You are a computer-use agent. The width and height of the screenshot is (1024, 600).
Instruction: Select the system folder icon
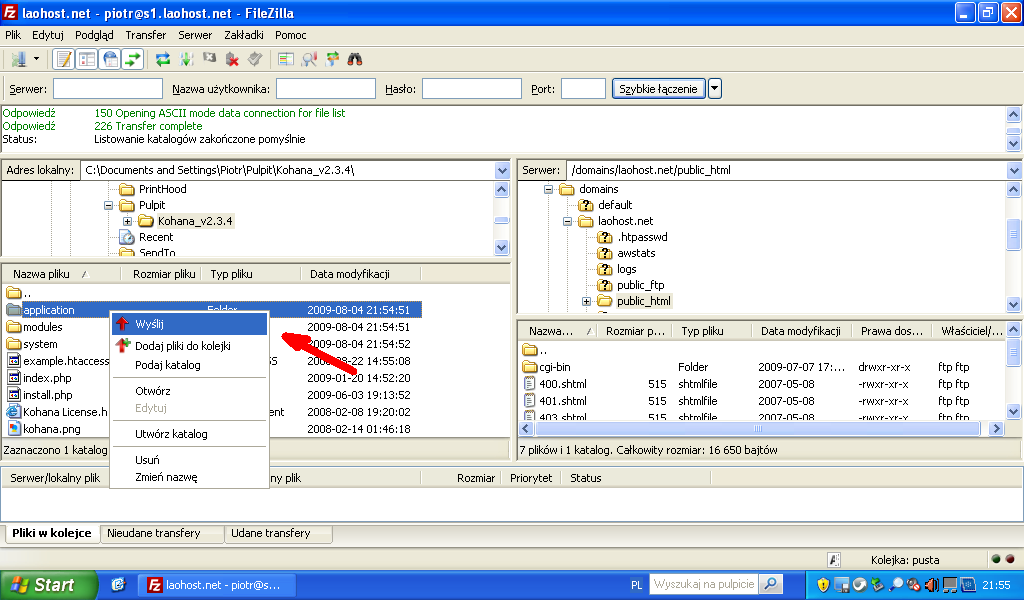(x=14, y=343)
